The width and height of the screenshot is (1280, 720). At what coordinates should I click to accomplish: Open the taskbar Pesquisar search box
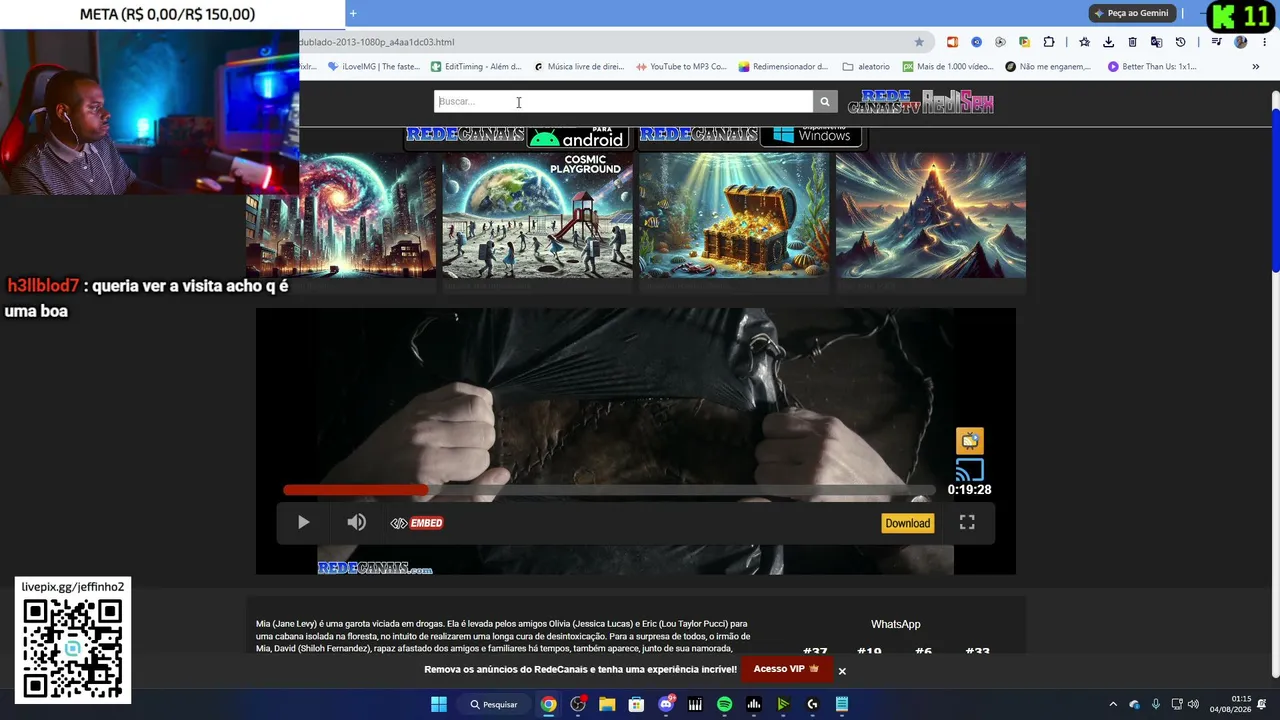tap(495, 704)
